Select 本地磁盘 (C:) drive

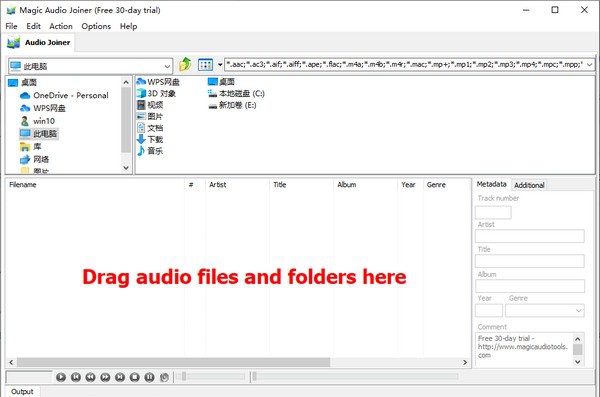tap(236, 93)
